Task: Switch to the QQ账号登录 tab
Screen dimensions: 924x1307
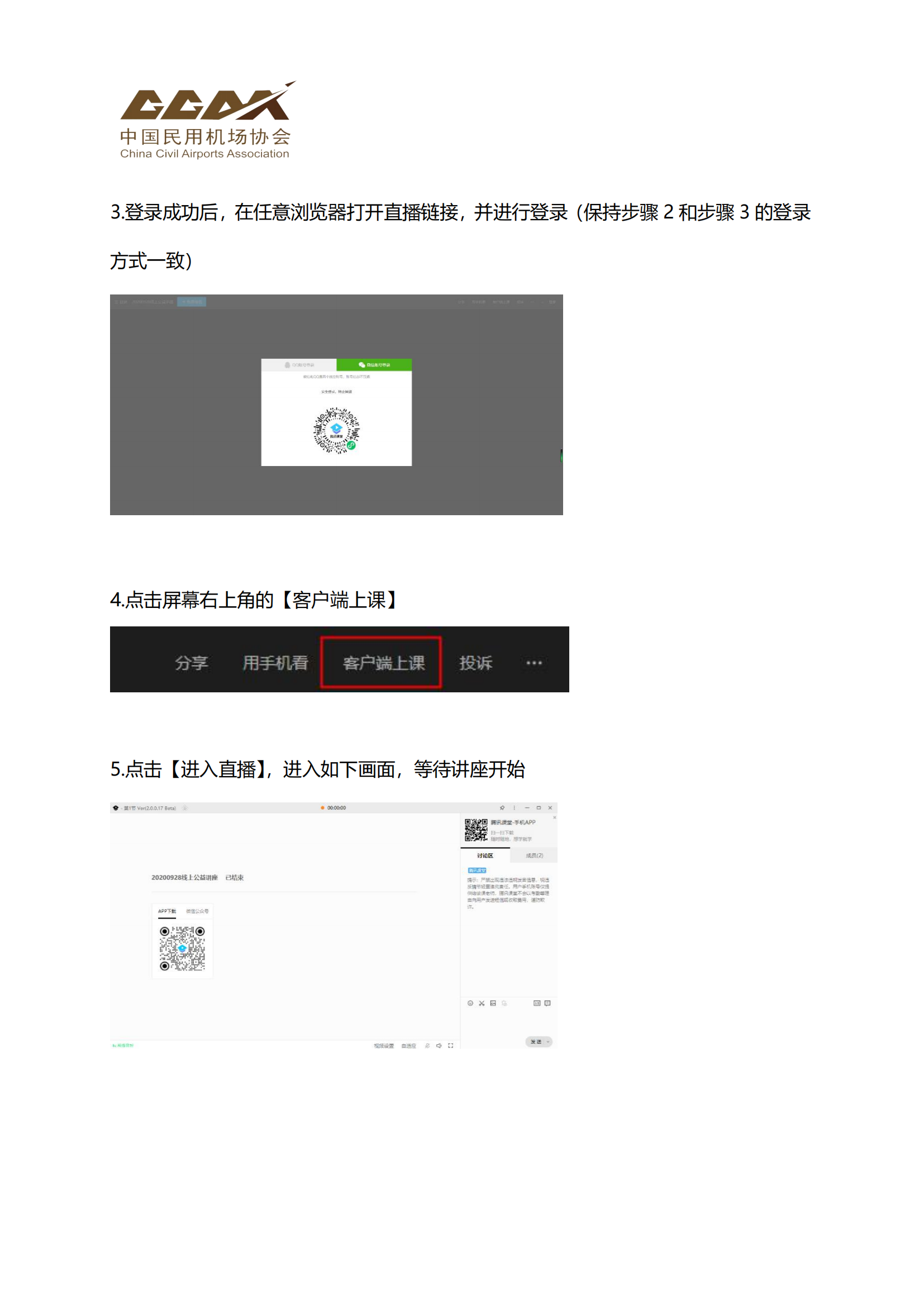Action: (299, 365)
